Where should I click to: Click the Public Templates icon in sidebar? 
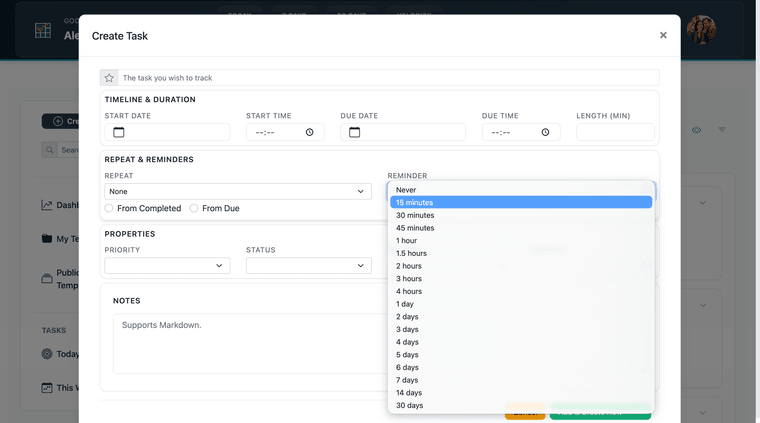pos(47,279)
